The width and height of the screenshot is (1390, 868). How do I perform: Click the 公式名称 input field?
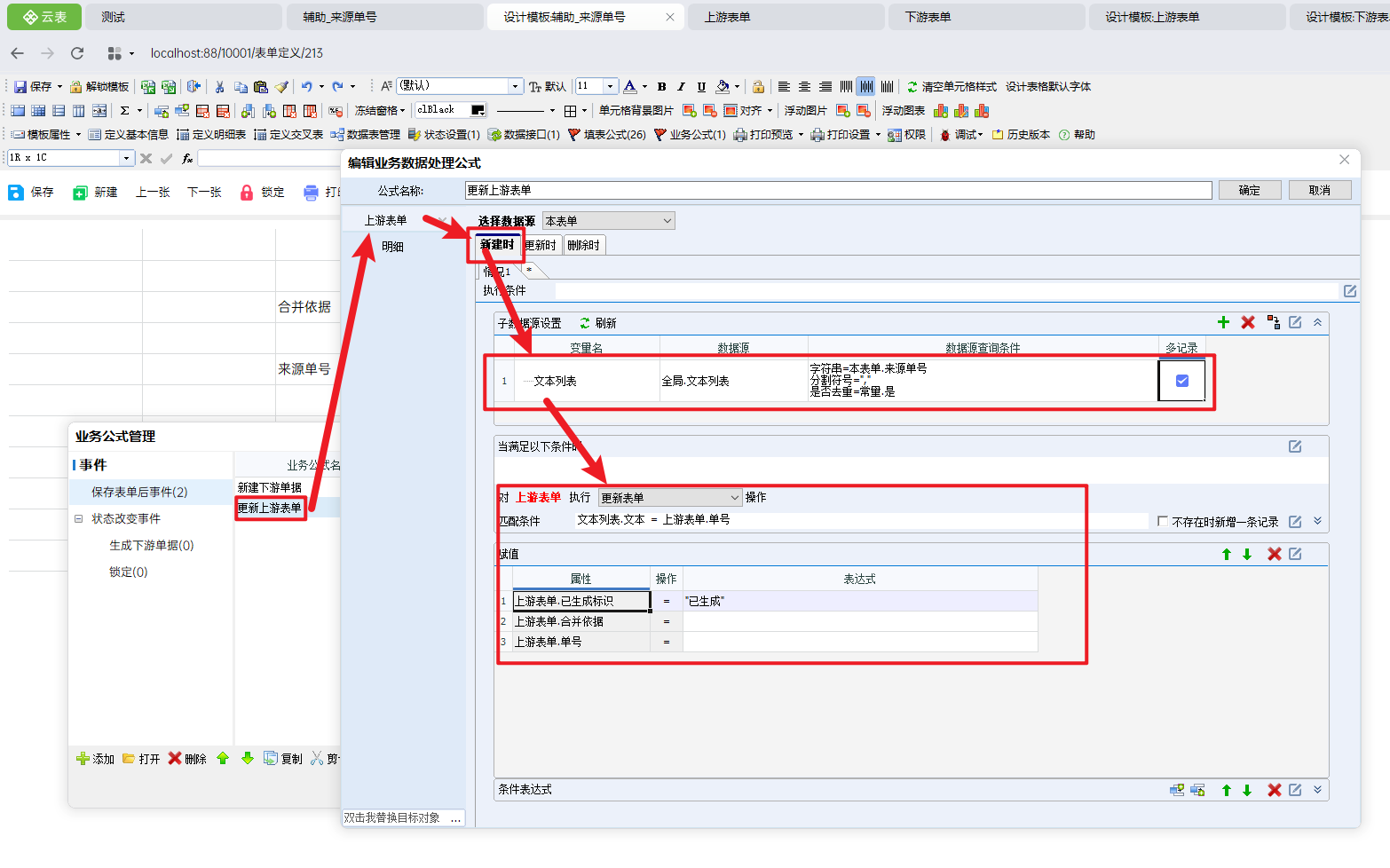[837, 190]
